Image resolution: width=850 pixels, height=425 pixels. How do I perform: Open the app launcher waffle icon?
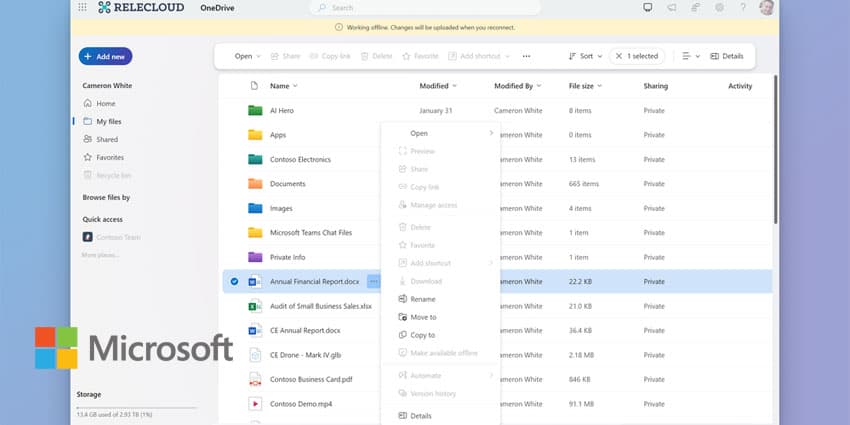82,7
